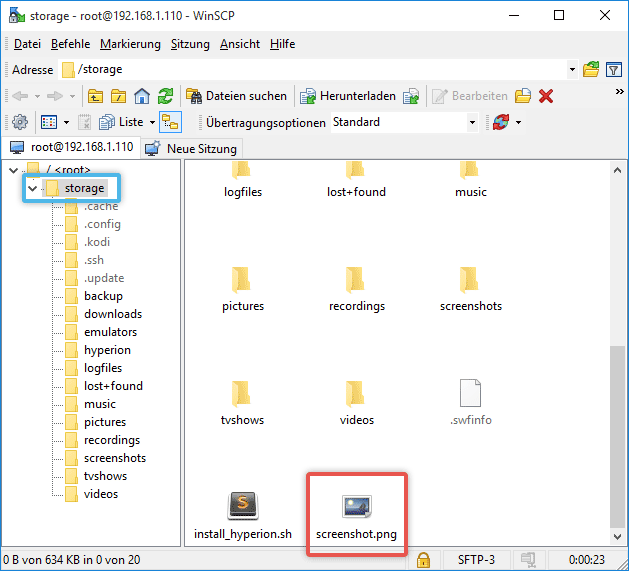Toggle the directory tree panel button
Screen dimensions: 629x571
[171, 122]
